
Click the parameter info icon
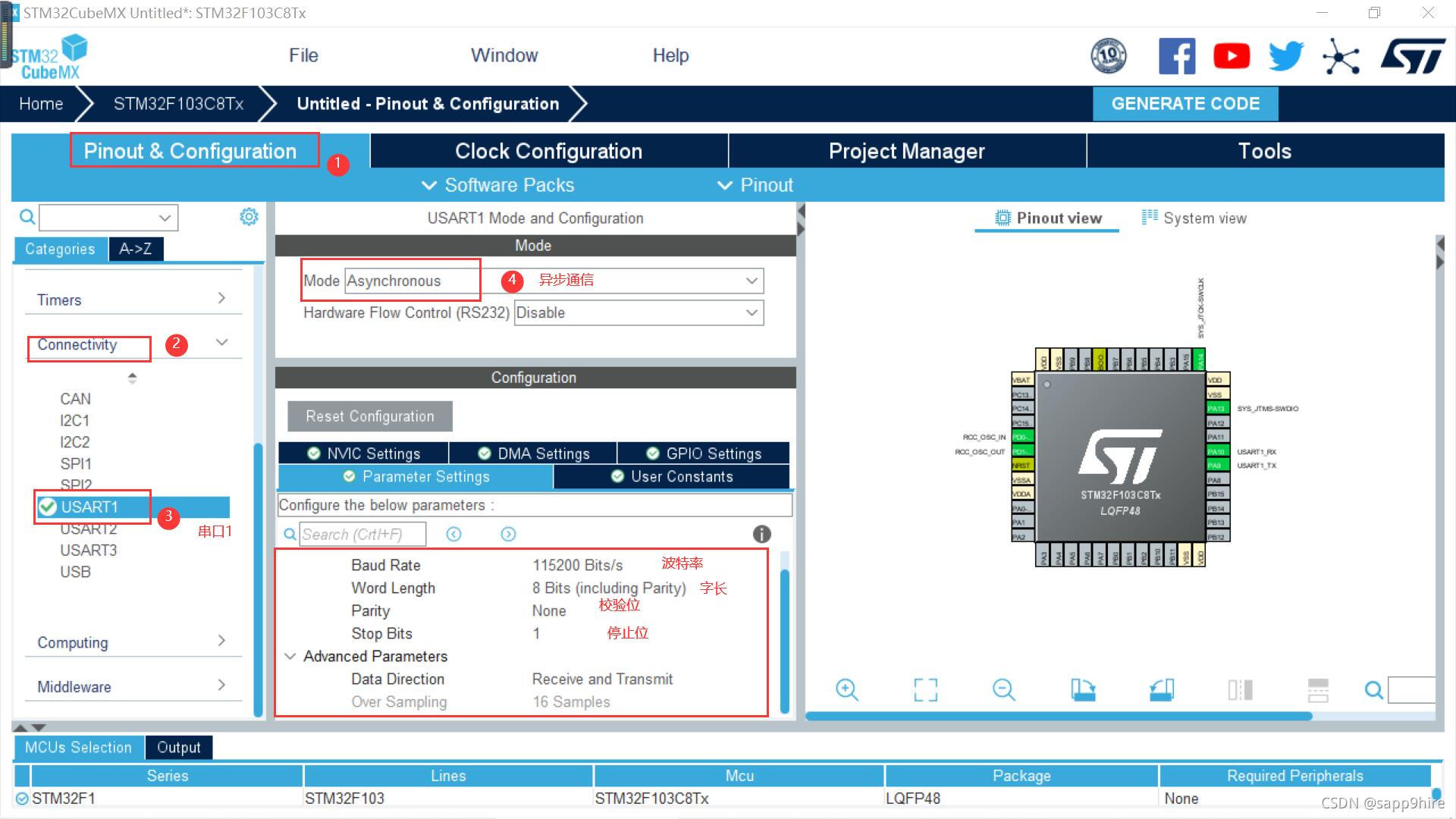click(761, 534)
